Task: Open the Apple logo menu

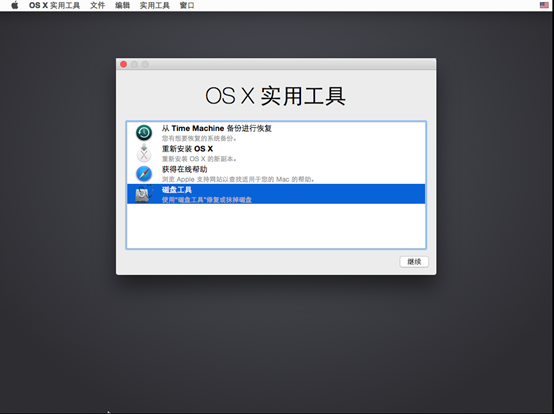Action: [x=14, y=5]
